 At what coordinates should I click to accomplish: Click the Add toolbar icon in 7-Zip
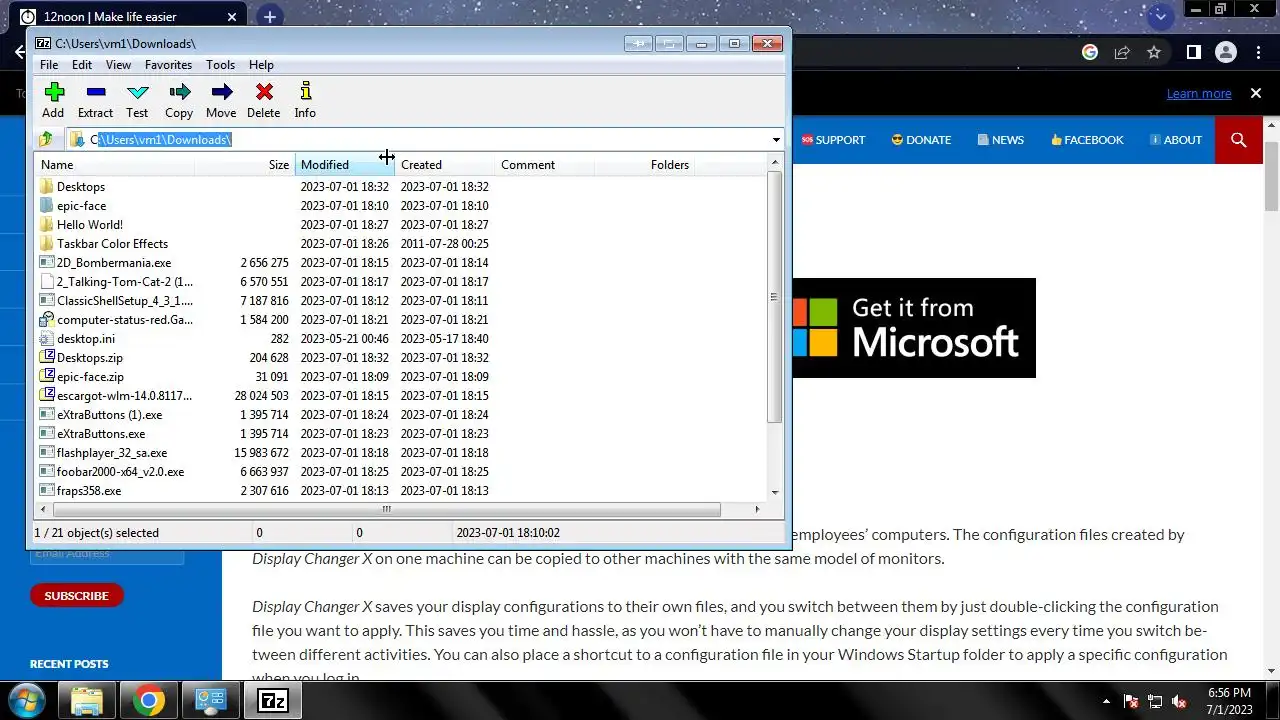(x=54, y=92)
